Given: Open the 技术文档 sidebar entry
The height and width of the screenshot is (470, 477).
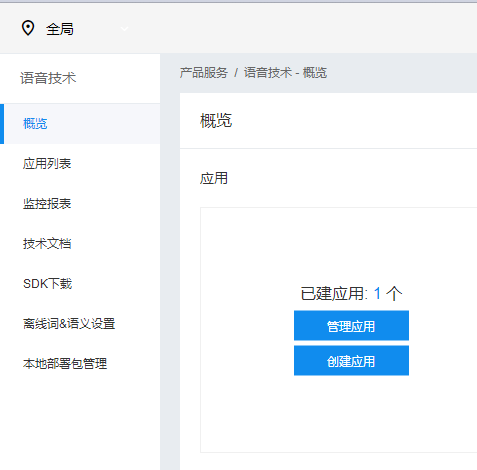Looking at the screenshot, I should [80, 244].
